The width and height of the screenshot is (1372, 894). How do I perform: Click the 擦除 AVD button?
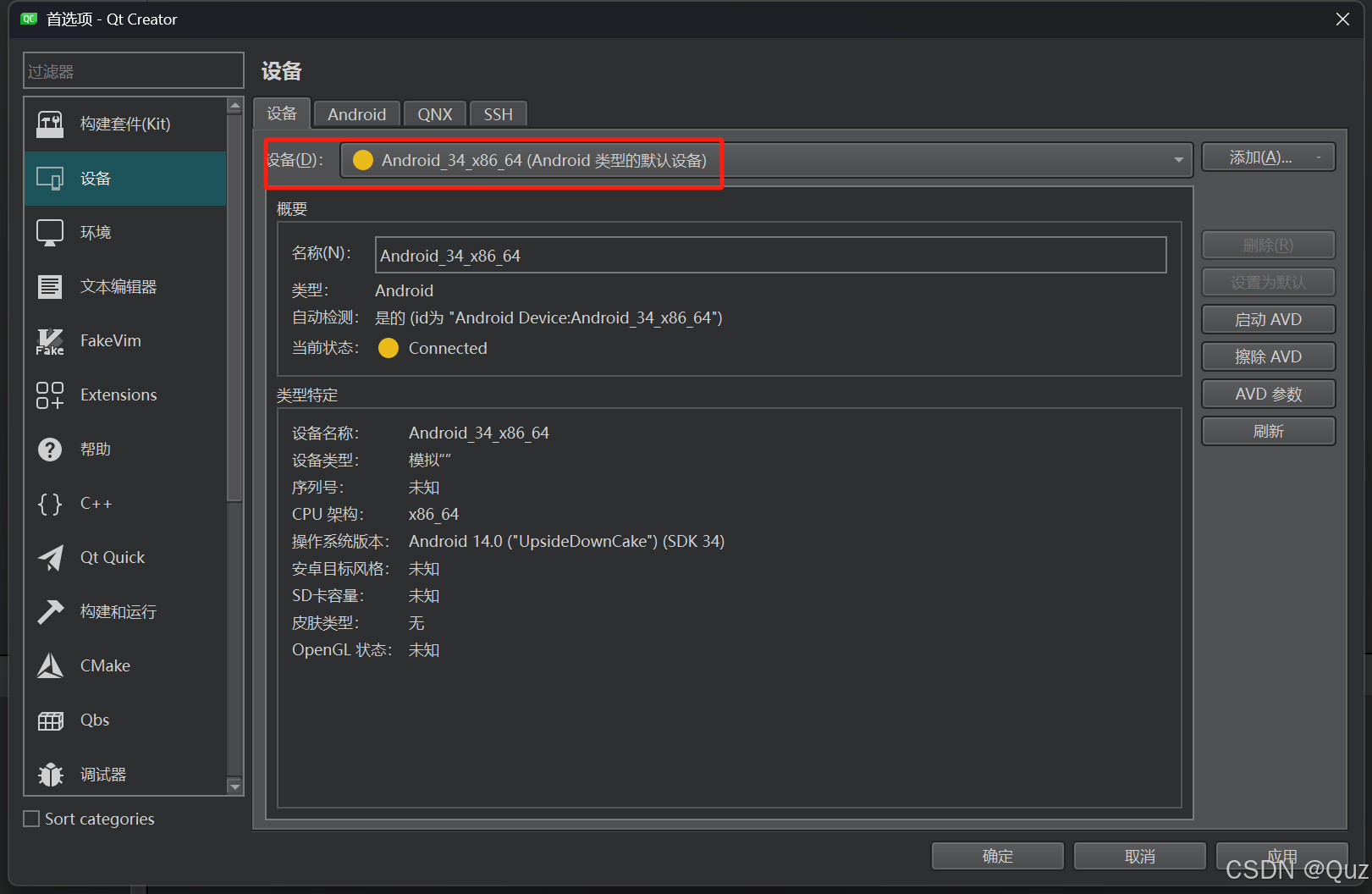point(1267,356)
